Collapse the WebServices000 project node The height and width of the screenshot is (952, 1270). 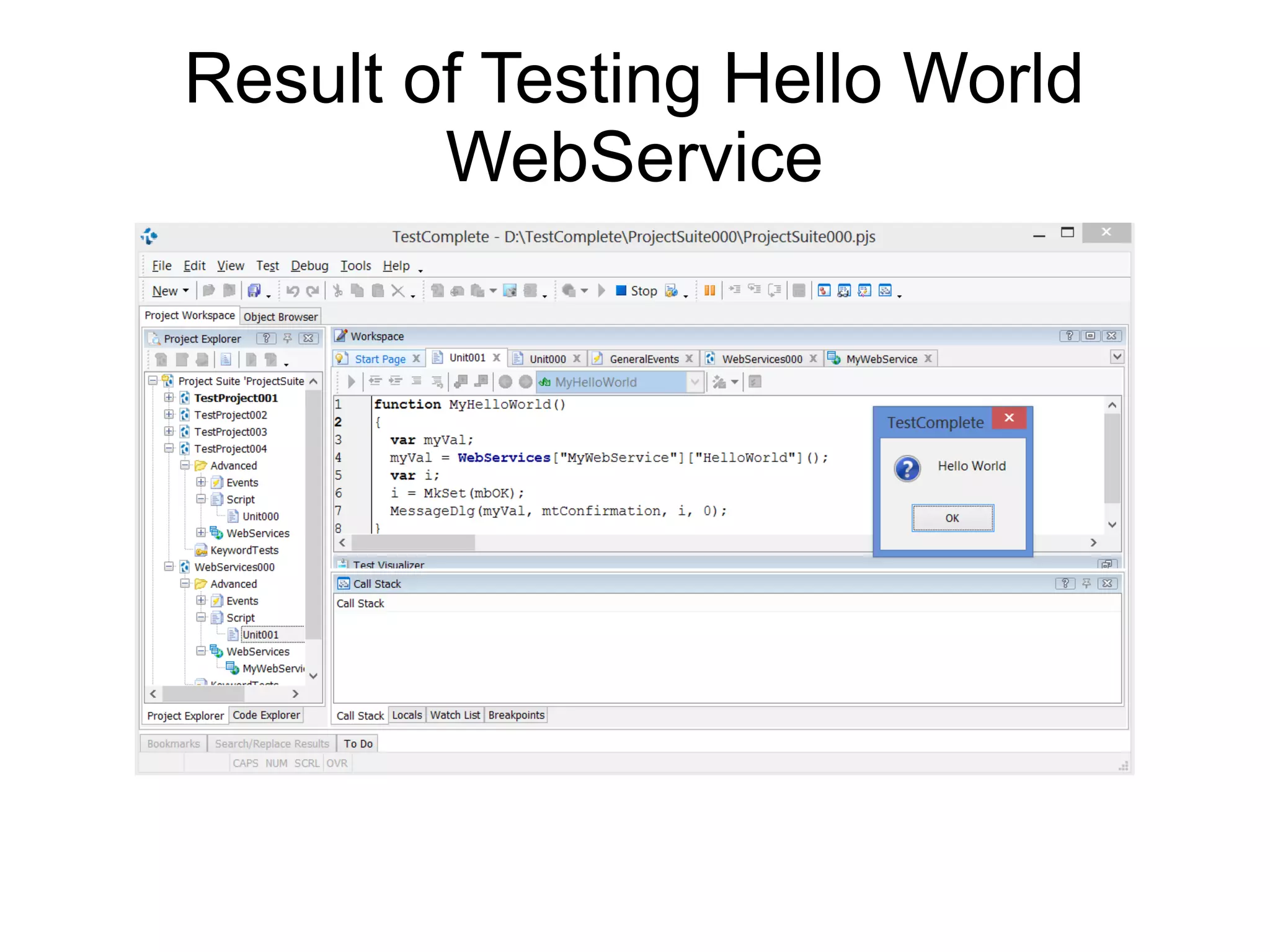(169, 566)
